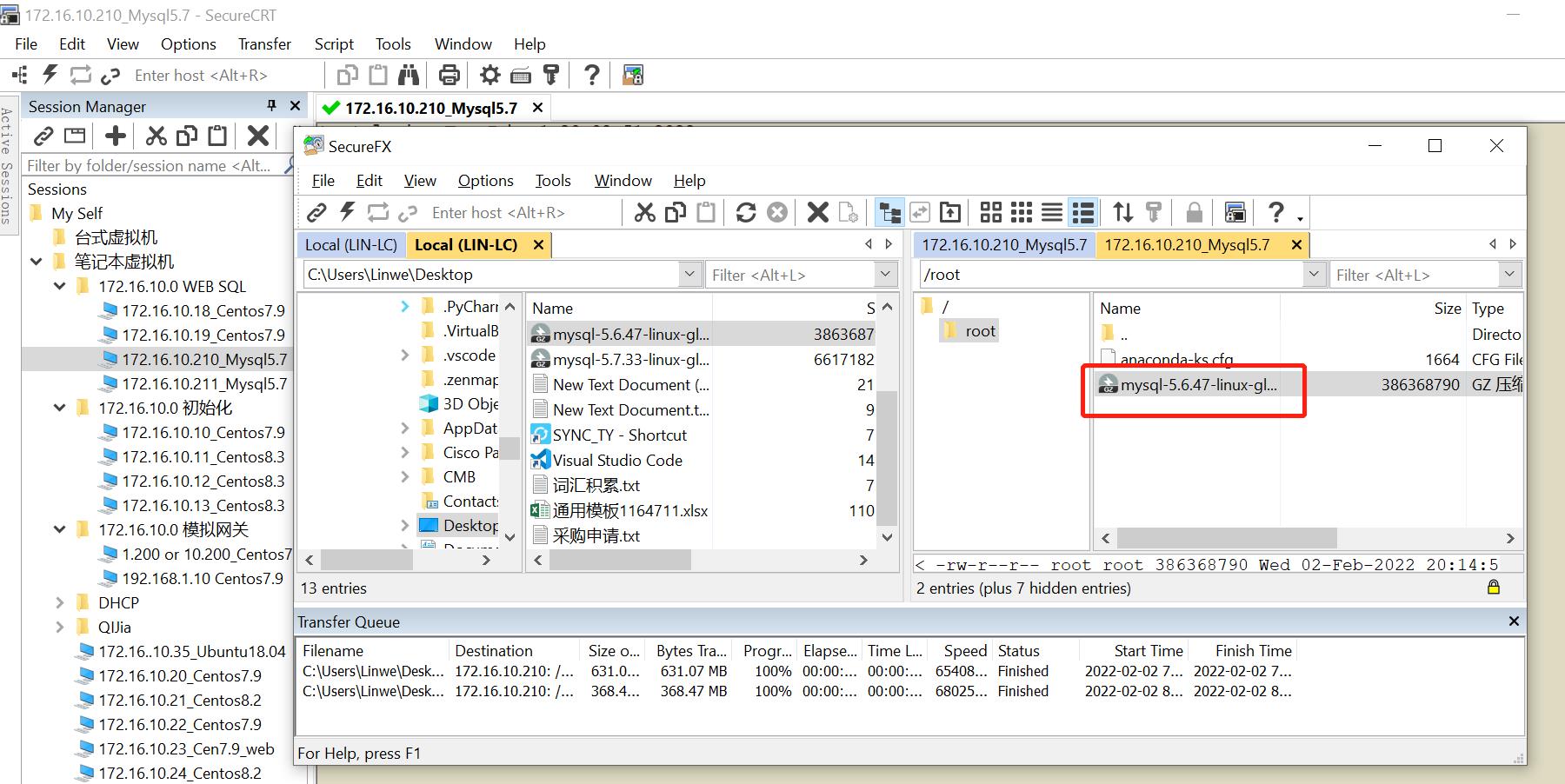Open local path C:\Users\Linwe\Desktop dropdown

click(689, 275)
